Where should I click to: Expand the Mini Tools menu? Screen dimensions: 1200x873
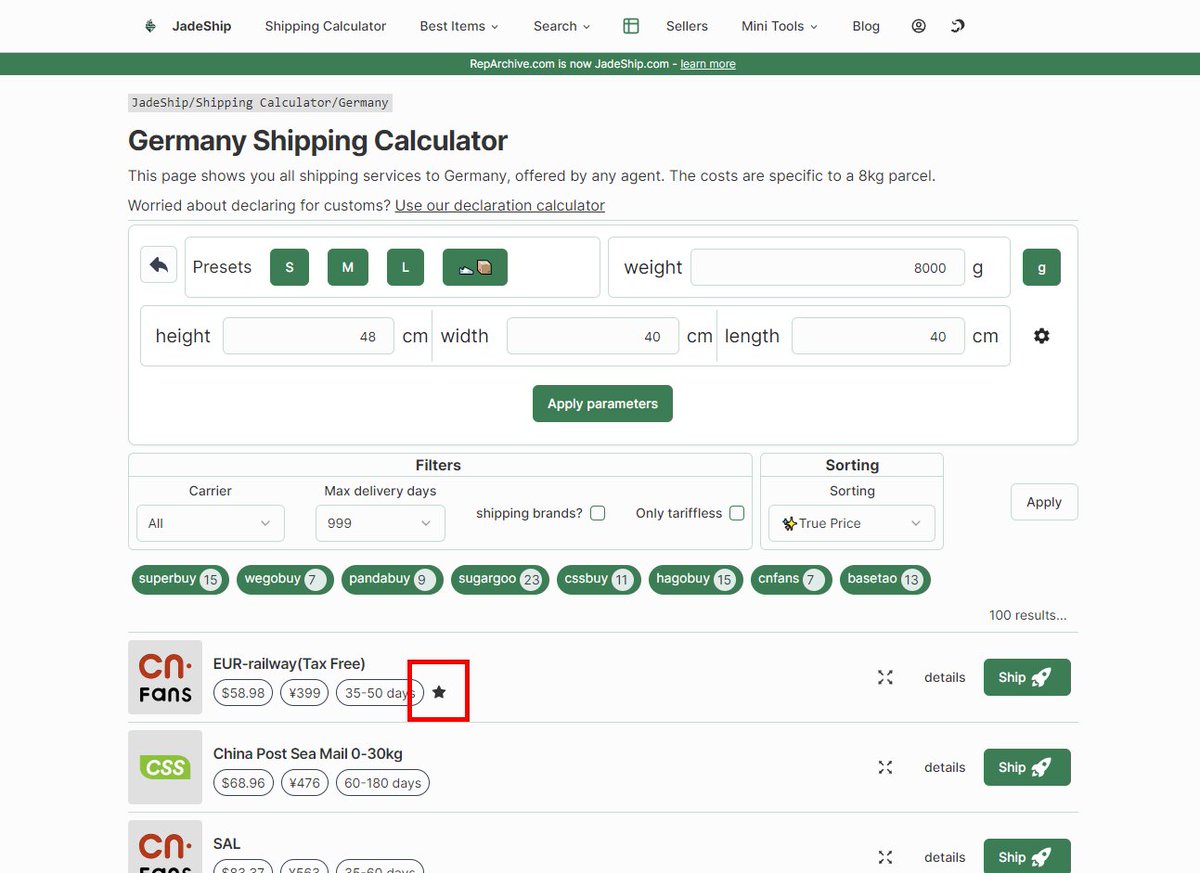click(x=779, y=26)
